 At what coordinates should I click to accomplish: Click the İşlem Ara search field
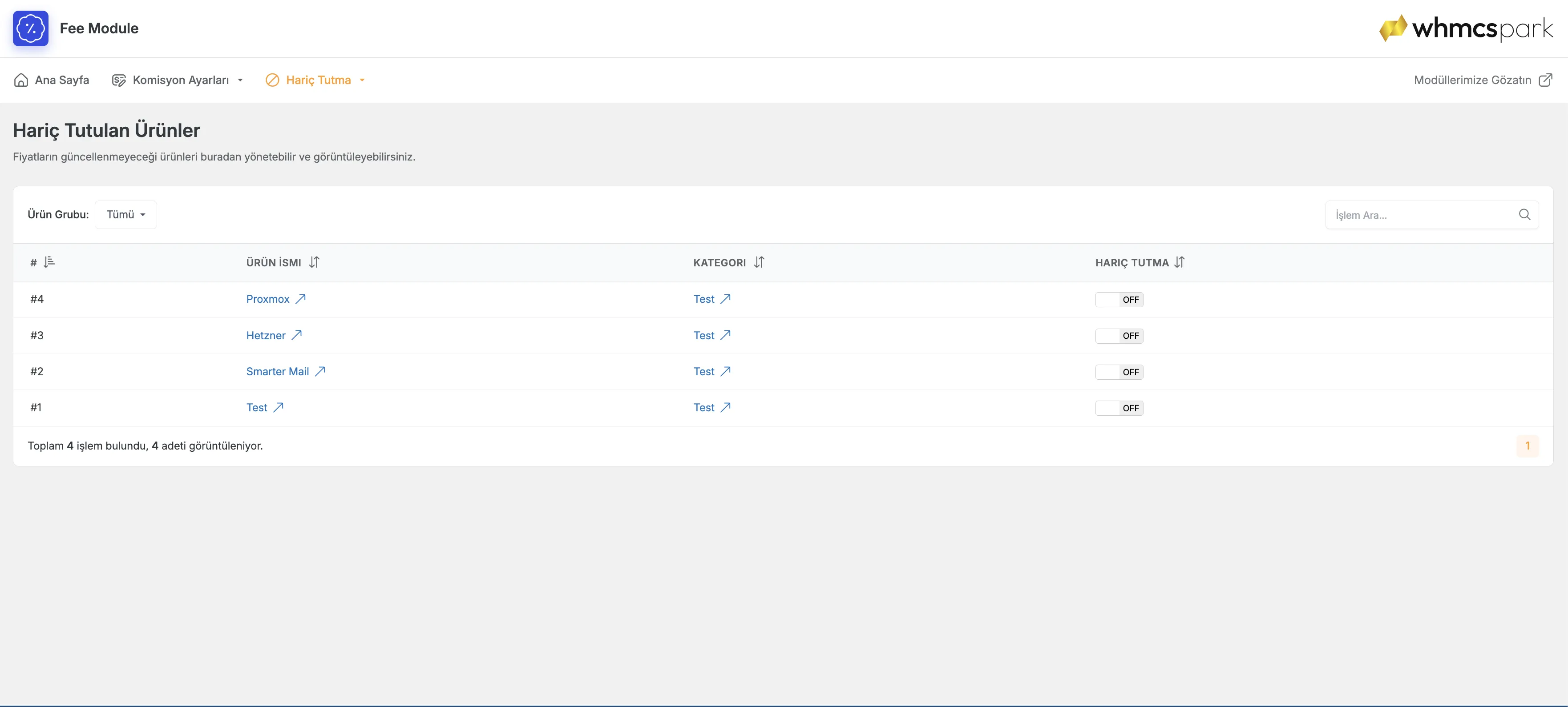pos(1432,215)
